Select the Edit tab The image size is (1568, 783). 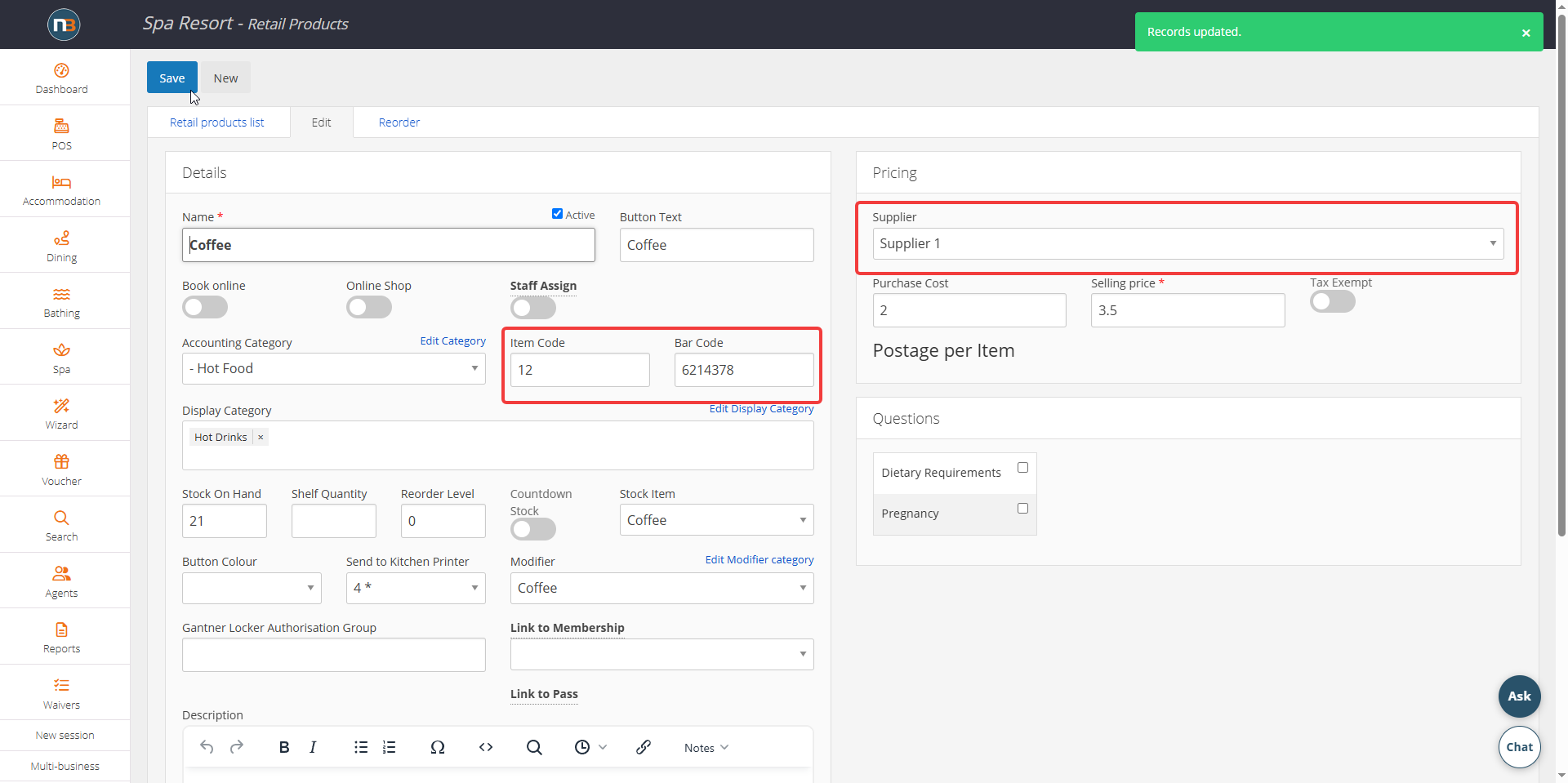click(x=321, y=122)
